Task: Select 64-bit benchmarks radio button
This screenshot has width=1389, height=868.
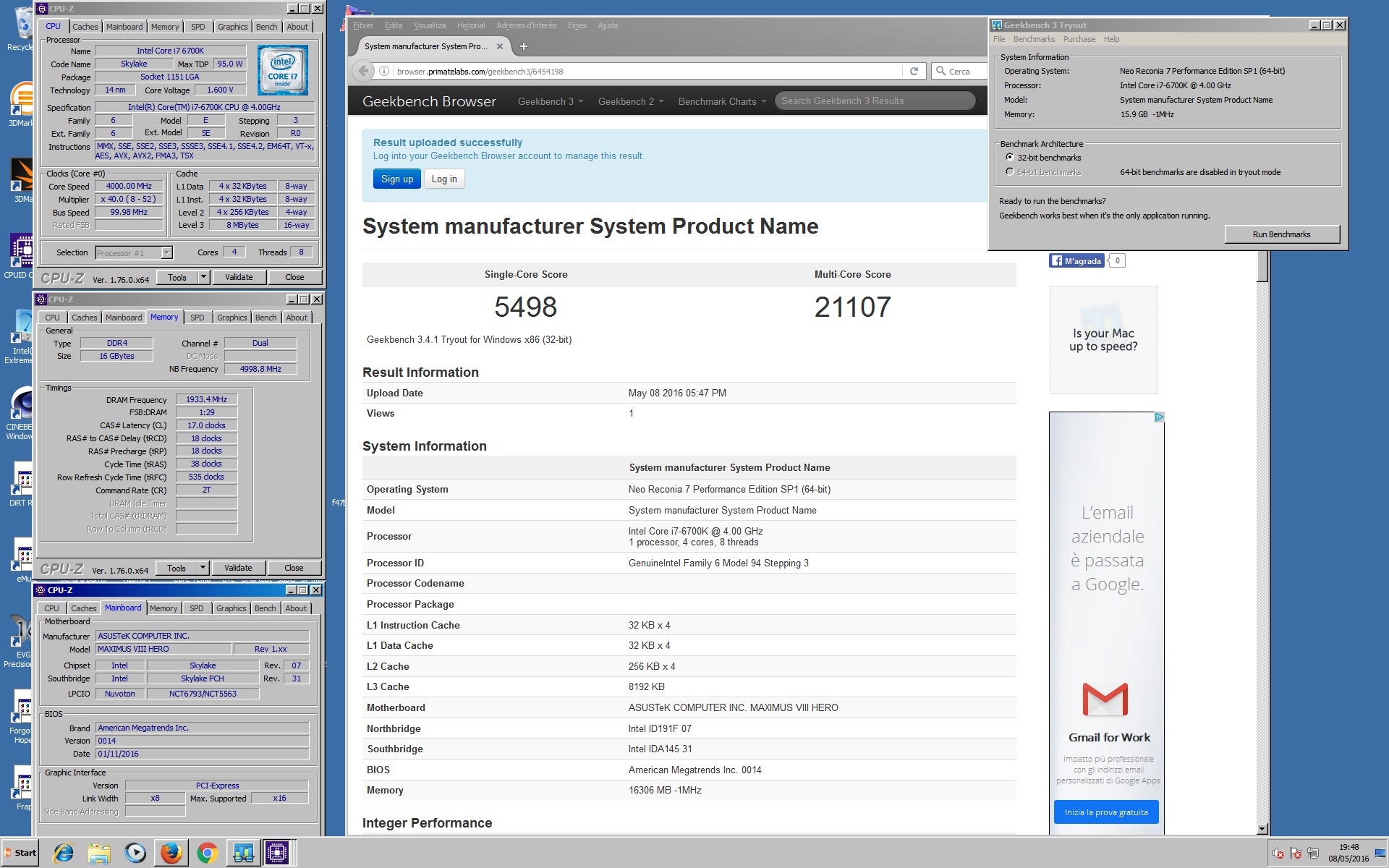Action: [1010, 171]
